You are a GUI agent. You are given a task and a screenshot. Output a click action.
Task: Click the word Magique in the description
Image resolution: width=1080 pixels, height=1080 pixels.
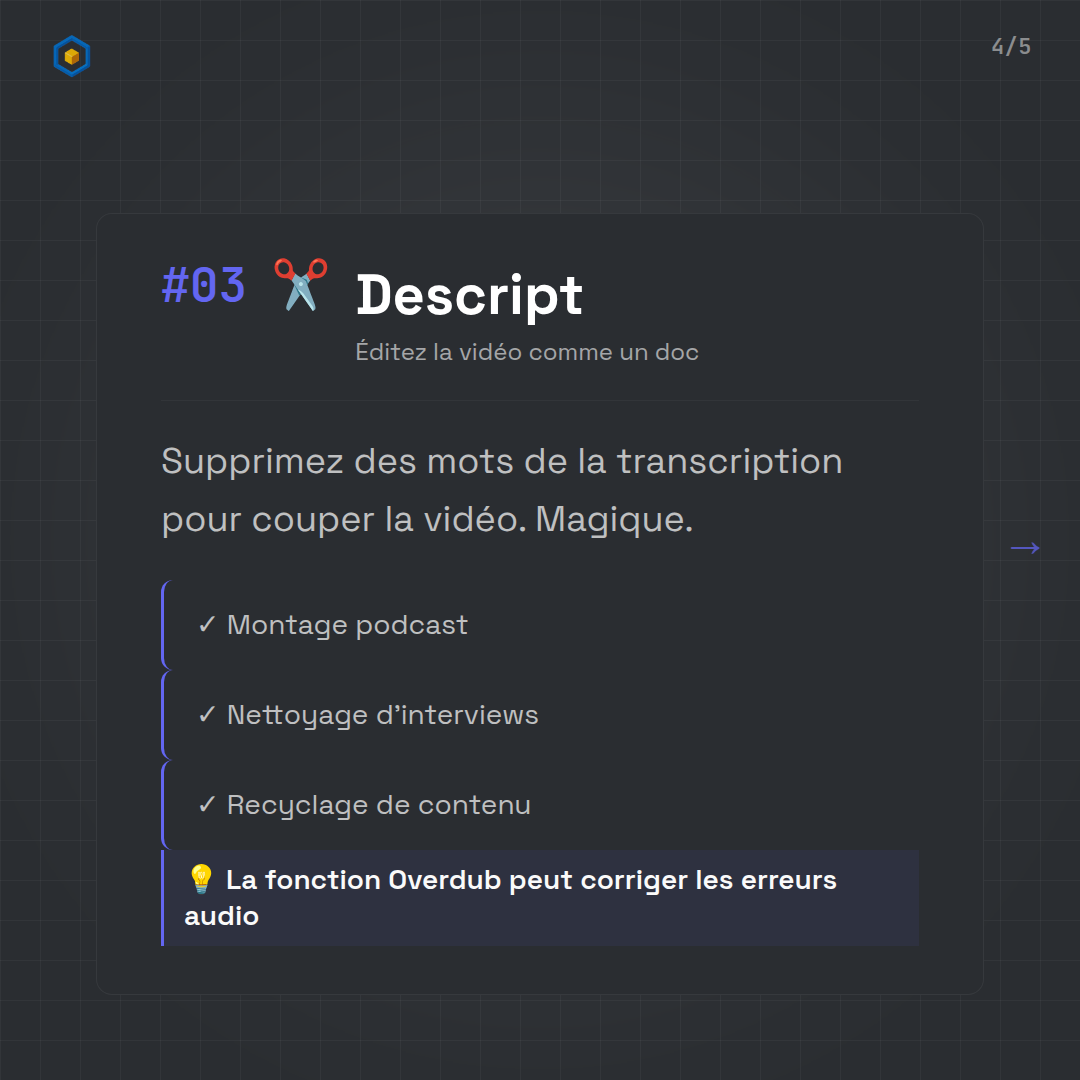(613, 520)
